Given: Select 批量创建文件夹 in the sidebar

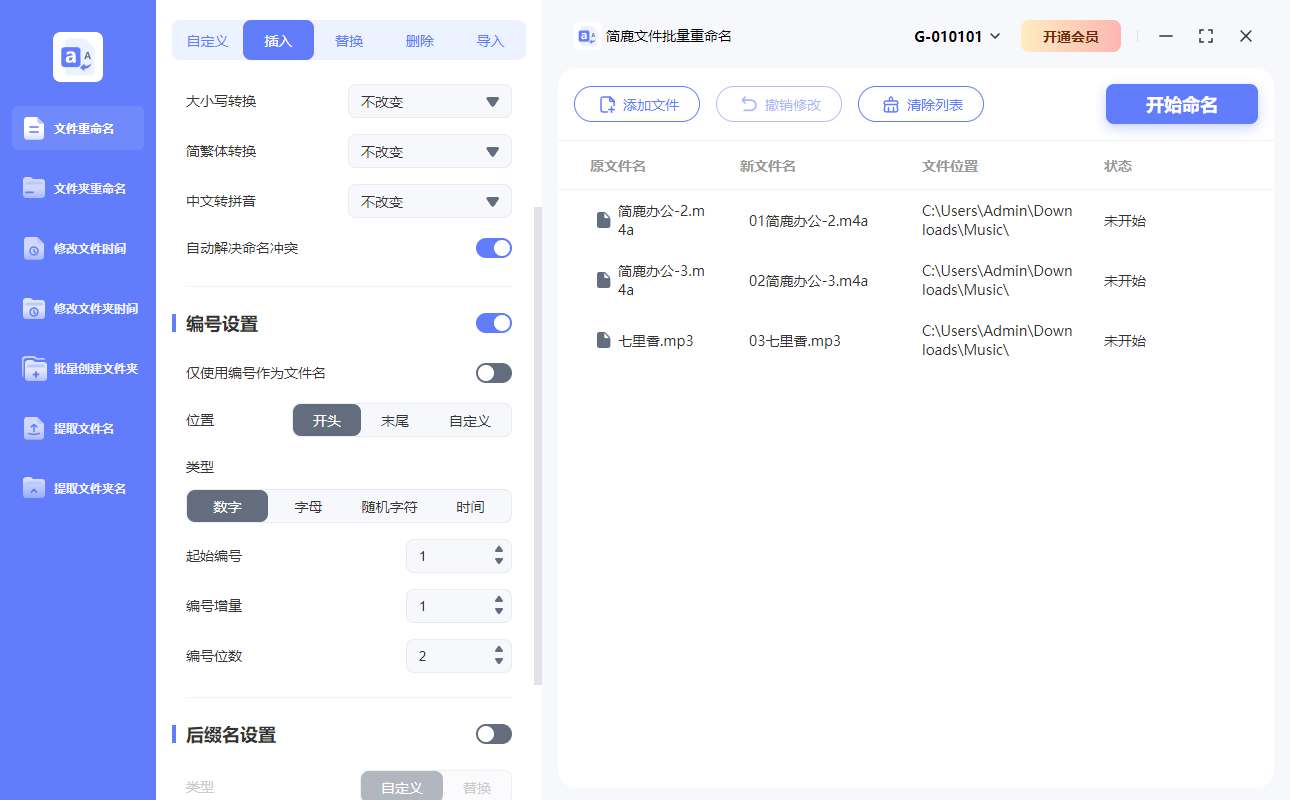Looking at the screenshot, I should tap(77, 368).
